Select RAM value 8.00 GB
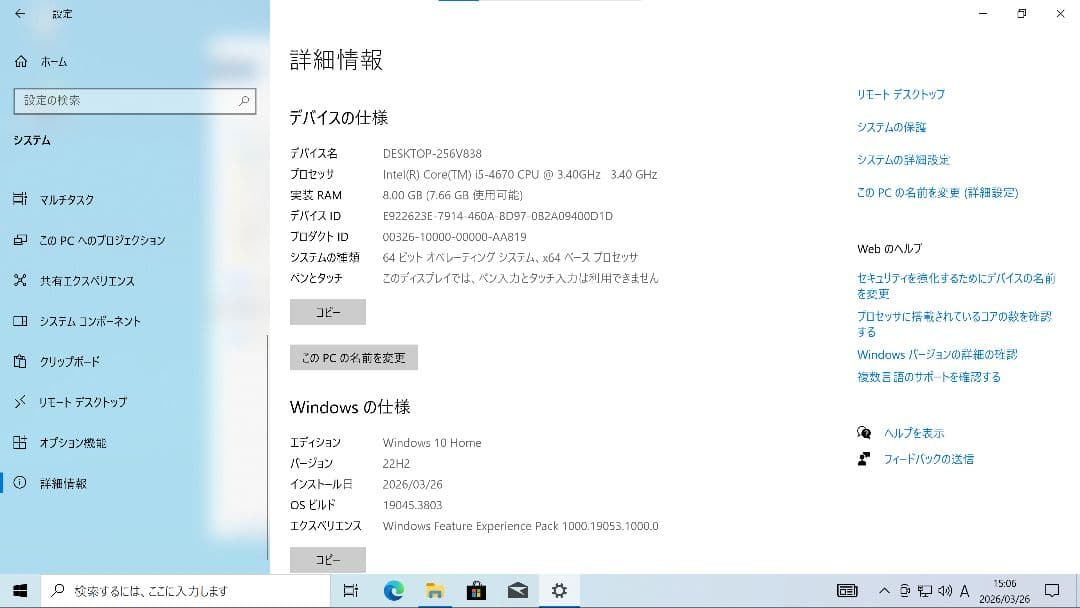The width and height of the screenshot is (1080, 608). (x=402, y=196)
